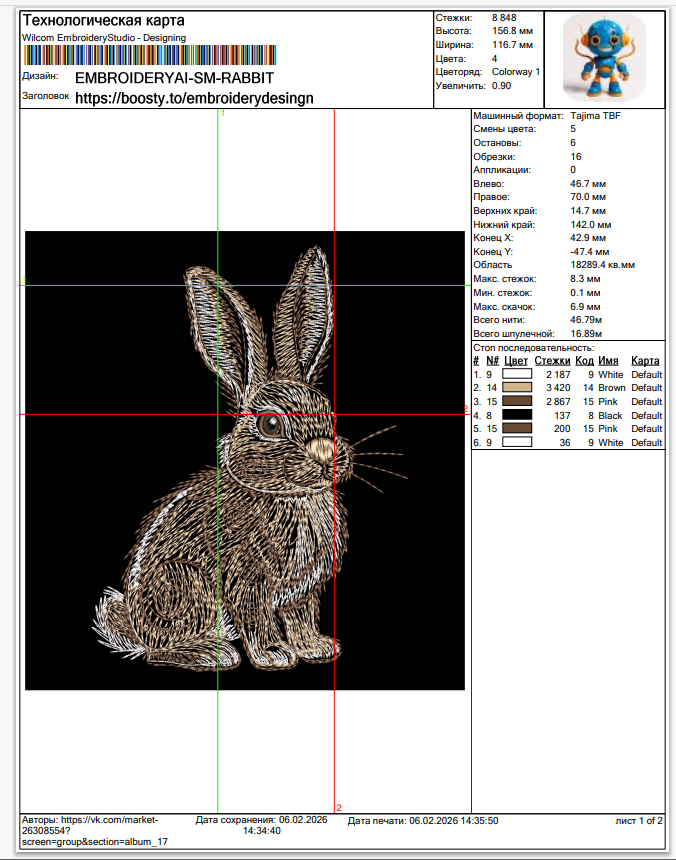Click the Стежки column header
Screen dimensions: 676x860
pyautogui.click(x=552, y=361)
